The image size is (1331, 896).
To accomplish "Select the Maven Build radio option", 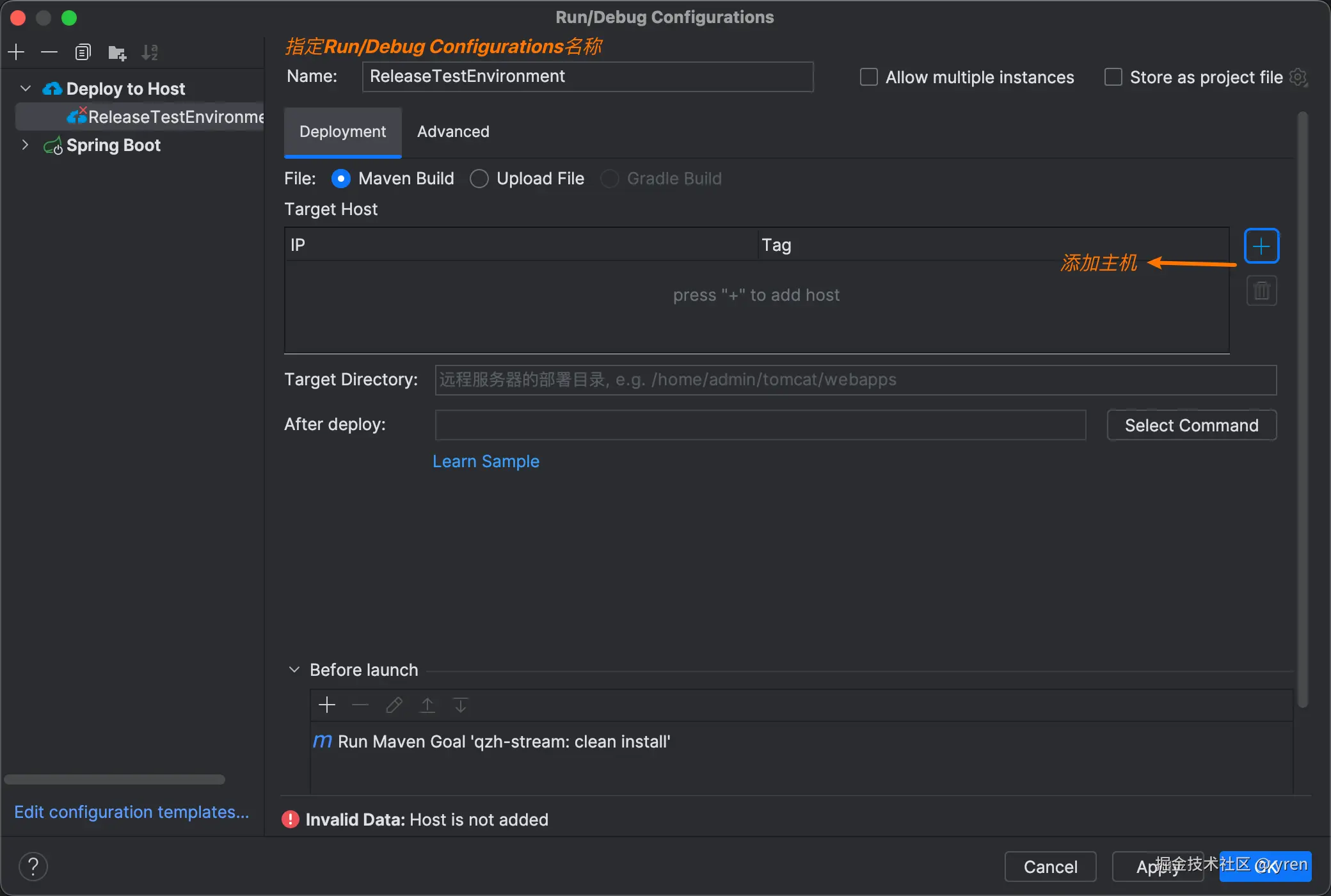I will coord(341,179).
